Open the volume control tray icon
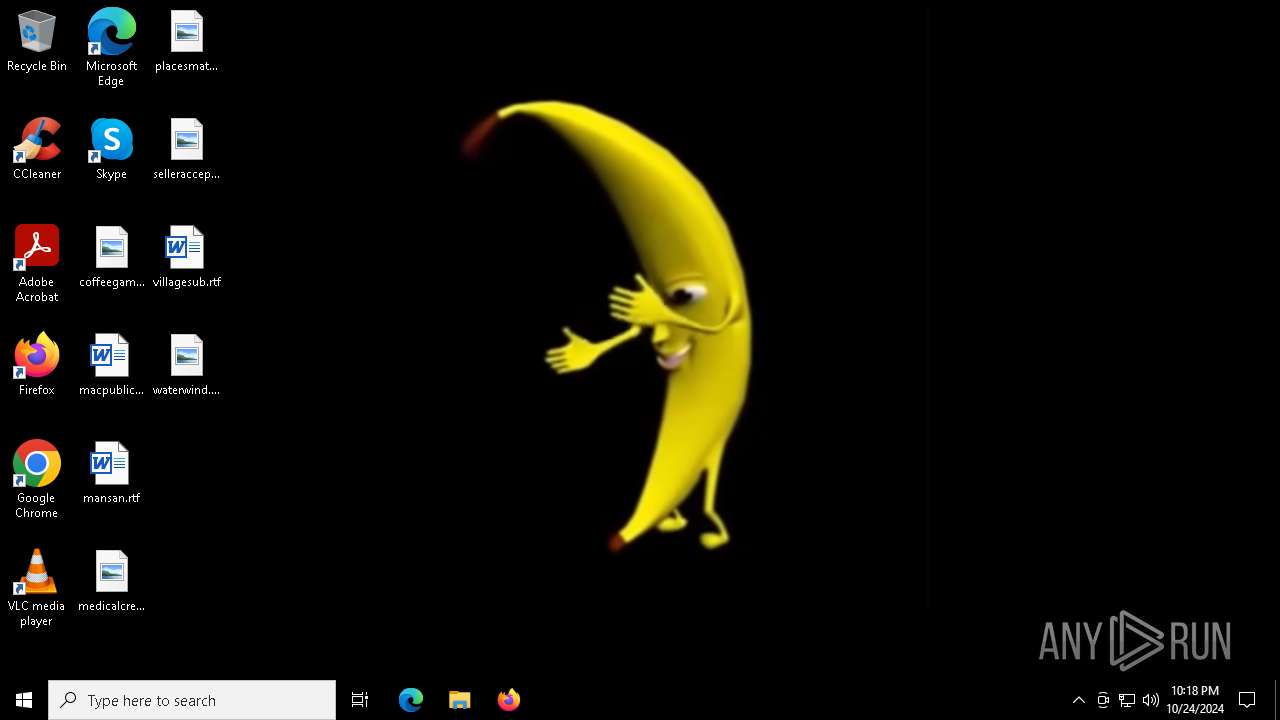This screenshot has width=1280, height=720. tap(1151, 700)
